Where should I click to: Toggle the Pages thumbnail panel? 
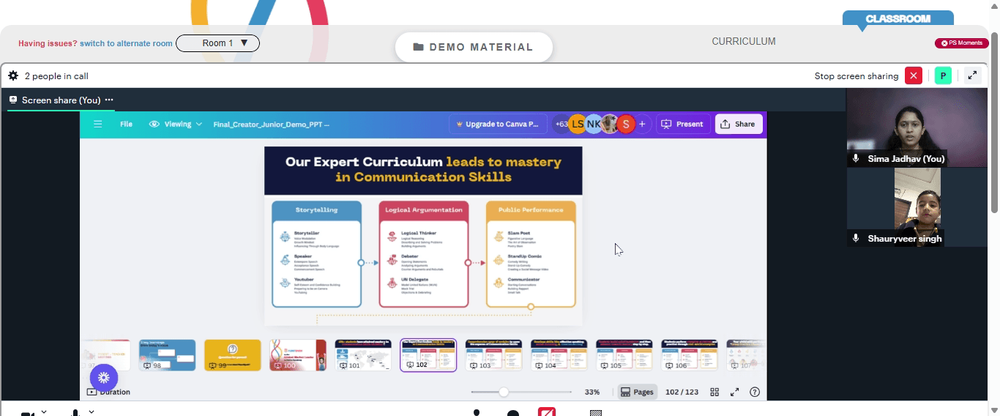636,392
